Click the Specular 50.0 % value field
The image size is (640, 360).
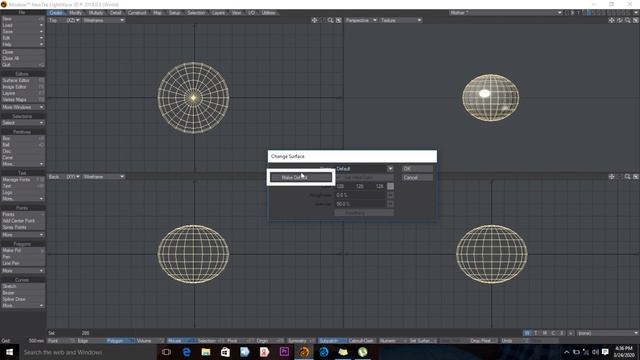click(x=360, y=204)
